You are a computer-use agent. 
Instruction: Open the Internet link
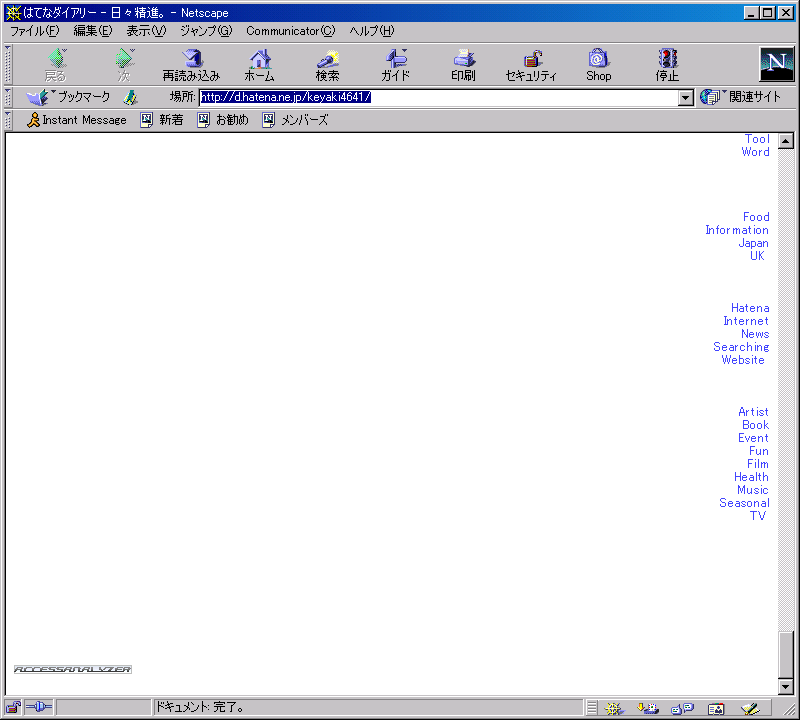[x=746, y=321]
